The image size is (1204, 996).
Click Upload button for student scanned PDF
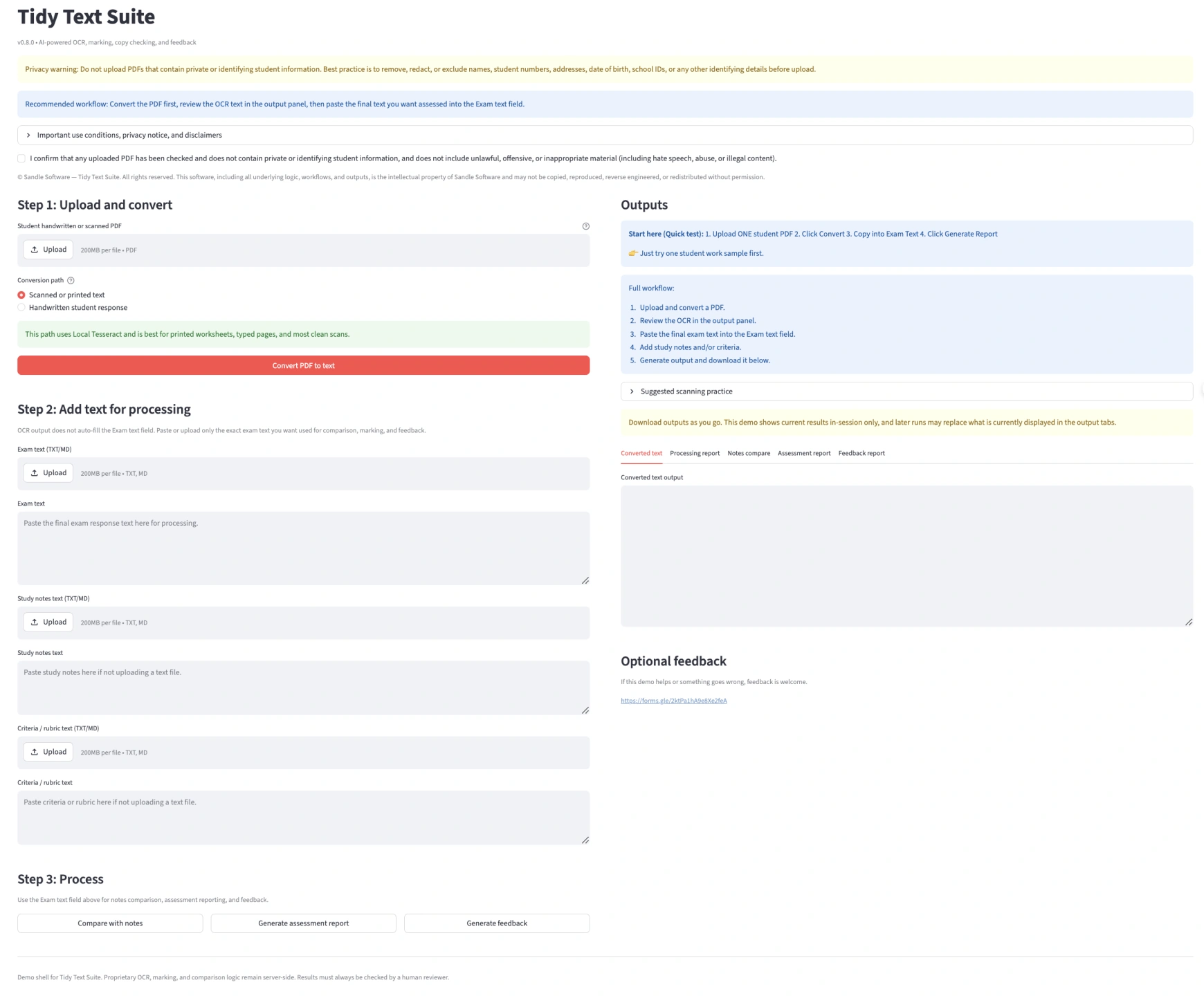tap(48, 250)
